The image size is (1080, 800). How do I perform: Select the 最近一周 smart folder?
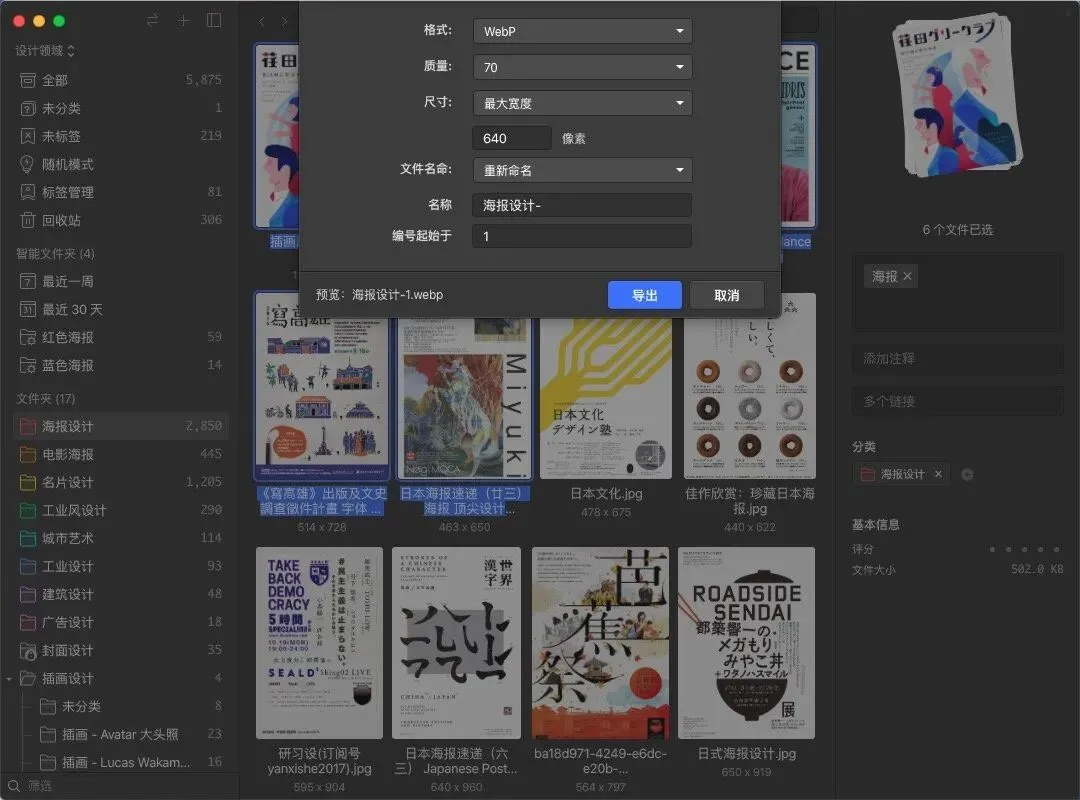[121, 281]
